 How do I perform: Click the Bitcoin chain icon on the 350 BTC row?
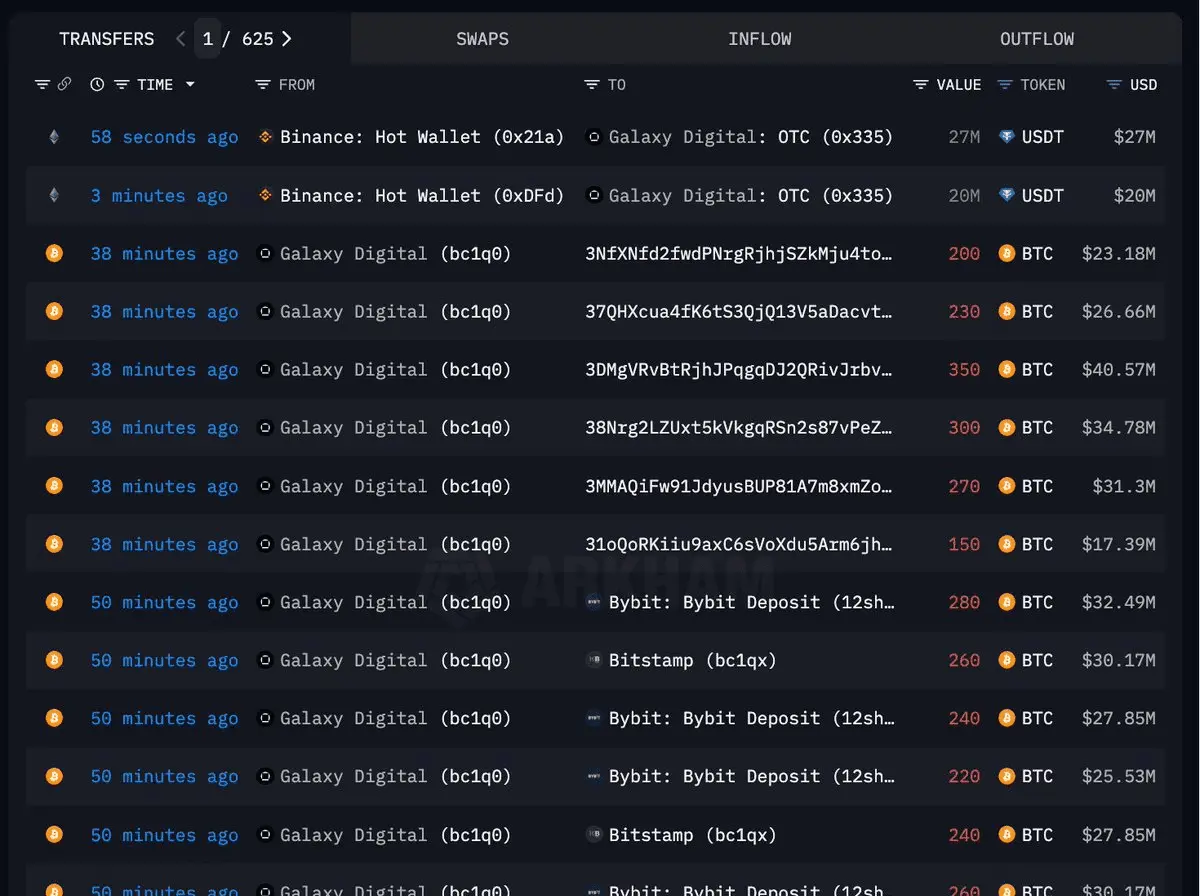tap(54, 370)
